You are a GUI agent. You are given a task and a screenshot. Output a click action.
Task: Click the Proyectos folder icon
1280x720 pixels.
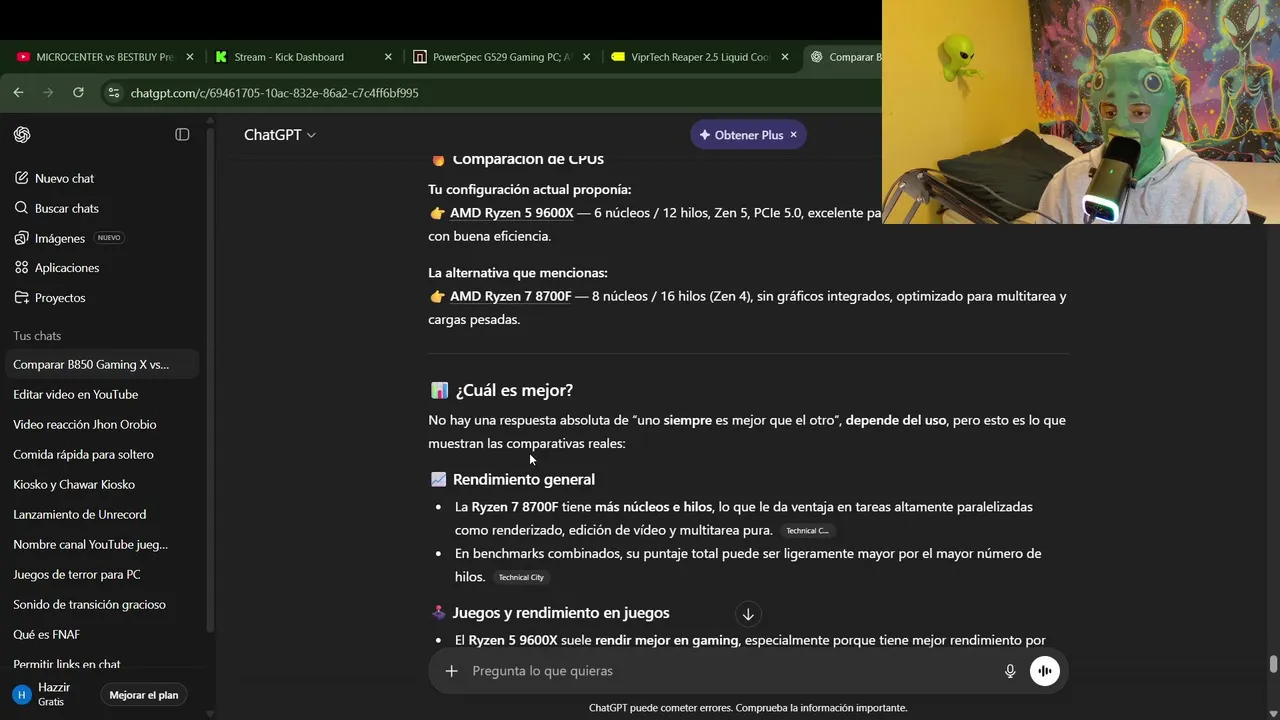(21, 298)
